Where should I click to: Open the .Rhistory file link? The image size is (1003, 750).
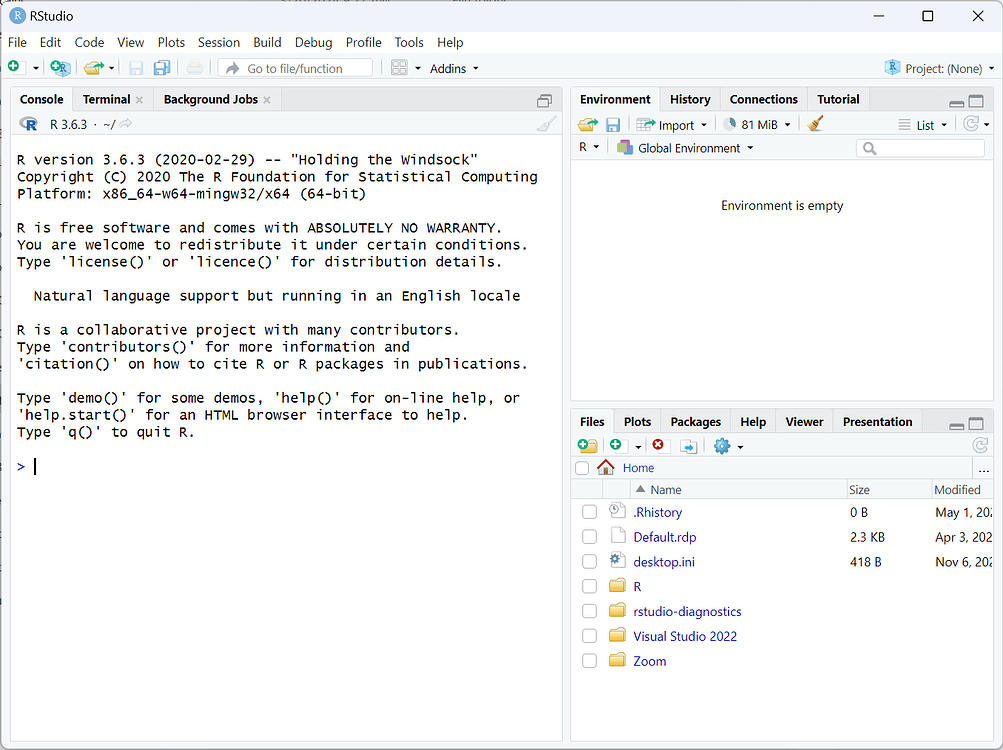point(658,512)
